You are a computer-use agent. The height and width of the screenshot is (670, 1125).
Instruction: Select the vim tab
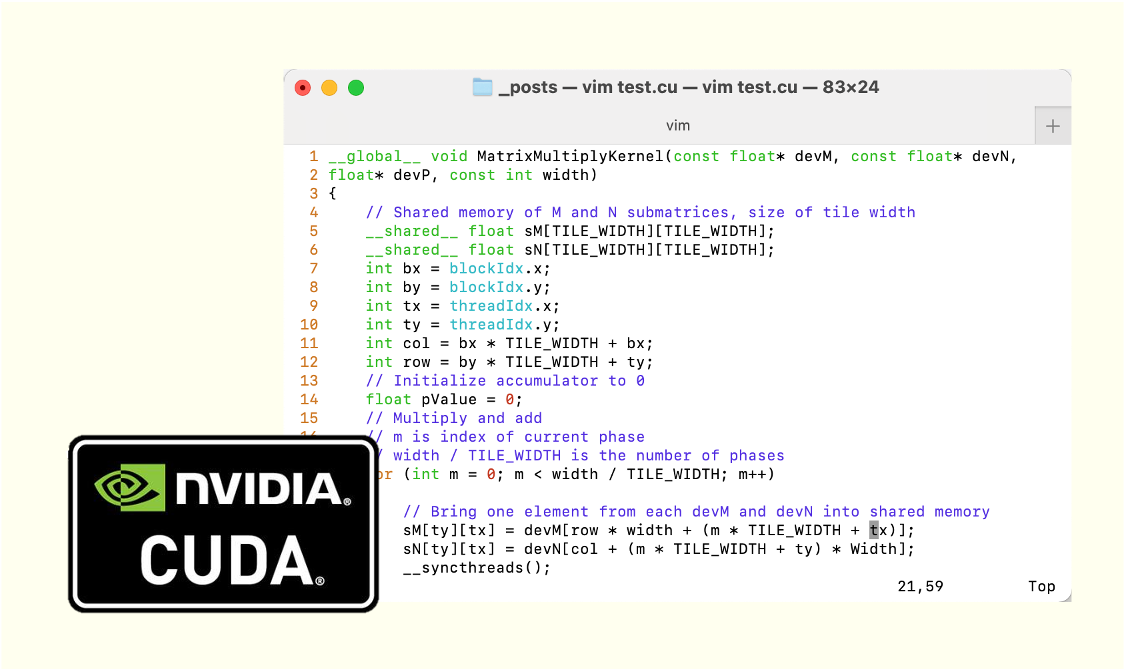678,125
